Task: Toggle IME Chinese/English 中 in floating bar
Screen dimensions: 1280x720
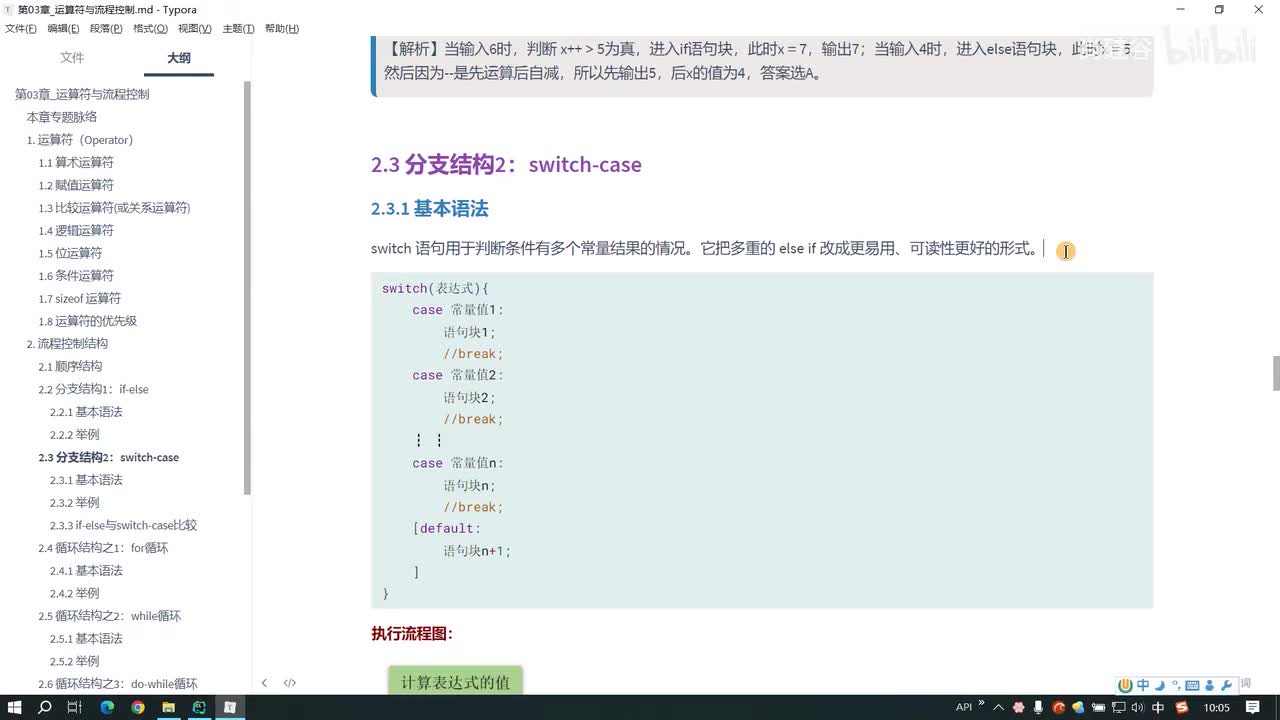Action: tap(1143, 685)
